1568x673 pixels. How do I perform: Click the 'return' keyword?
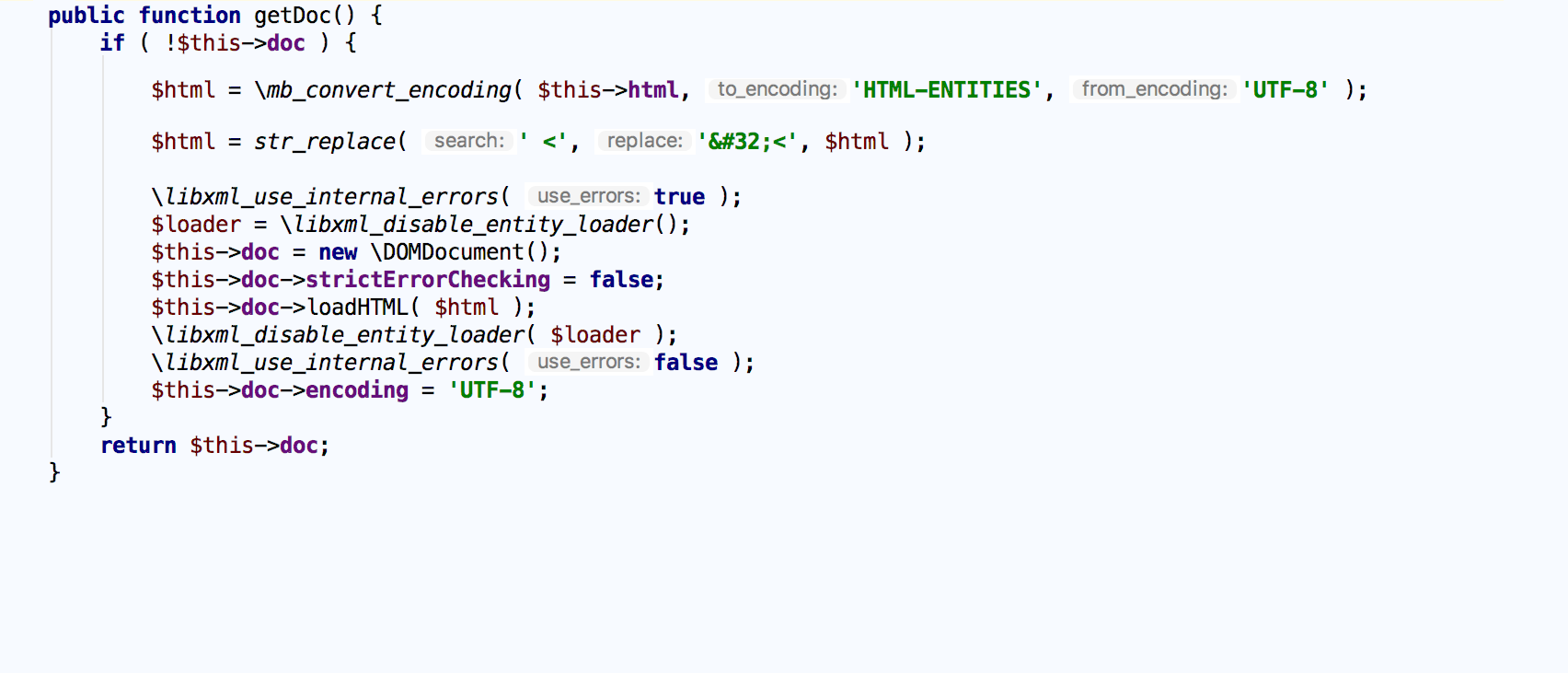point(138,446)
